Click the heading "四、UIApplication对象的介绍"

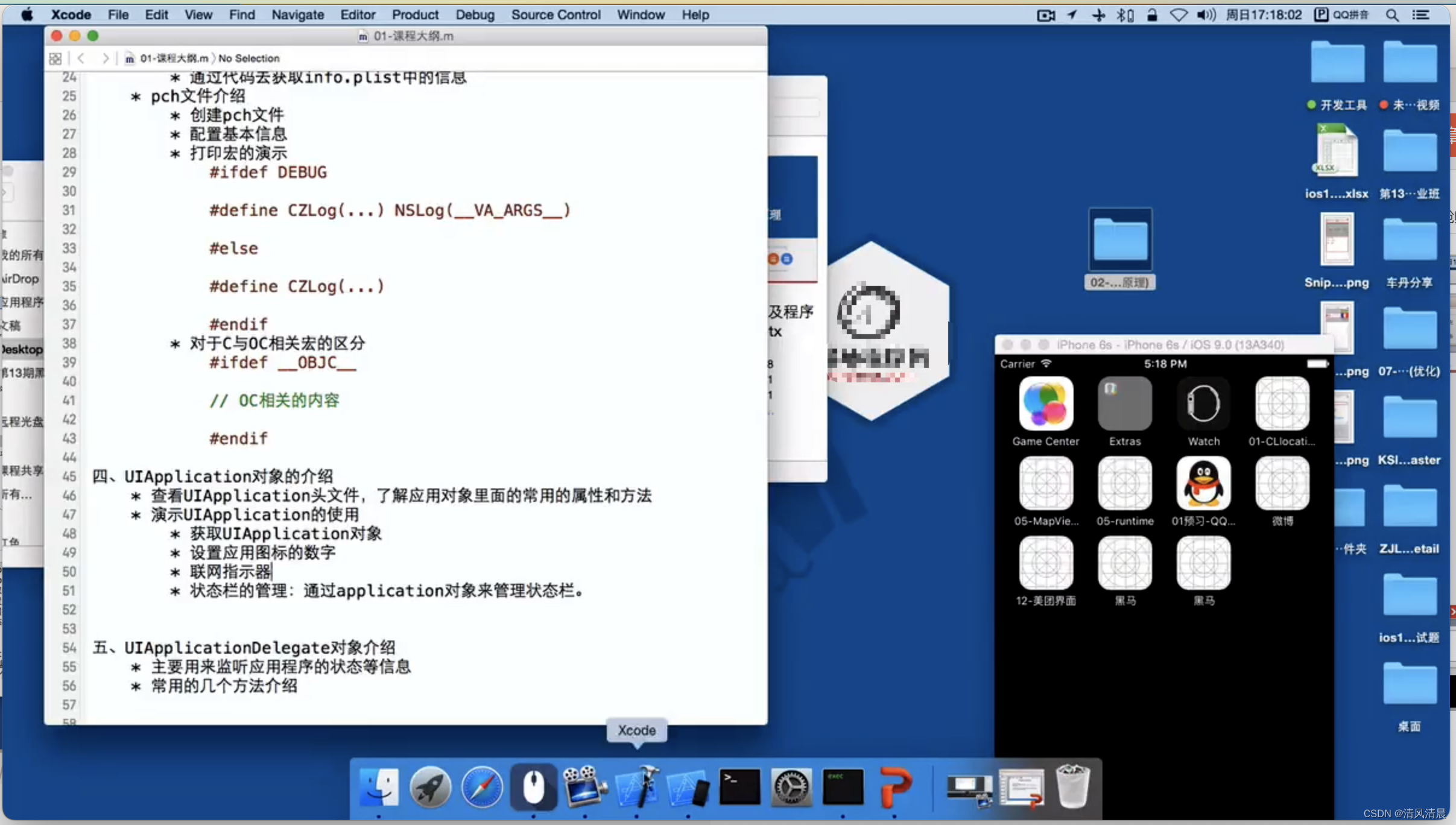tap(212, 476)
